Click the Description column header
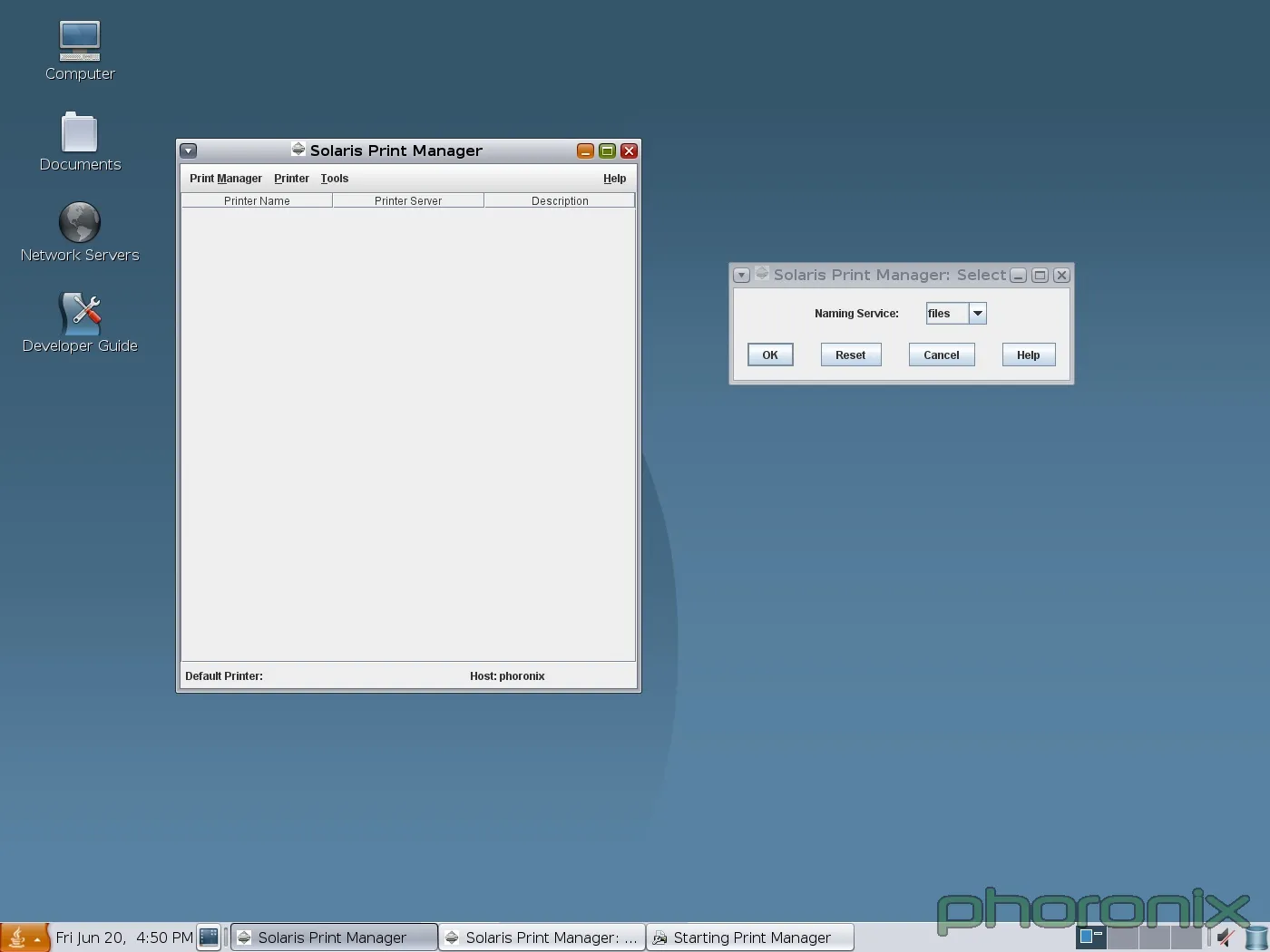Image resolution: width=1270 pixels, height=952 pixels. click(560, 200)
